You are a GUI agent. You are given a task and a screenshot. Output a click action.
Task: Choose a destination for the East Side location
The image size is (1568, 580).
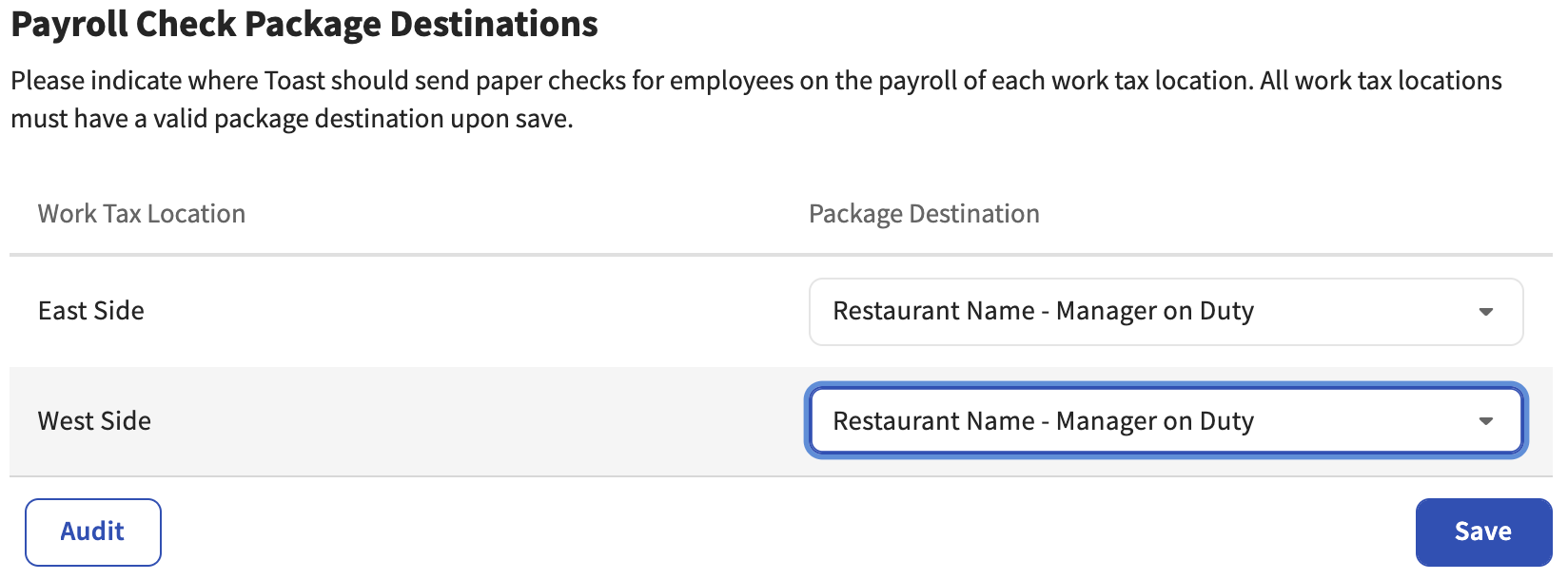1165,312
